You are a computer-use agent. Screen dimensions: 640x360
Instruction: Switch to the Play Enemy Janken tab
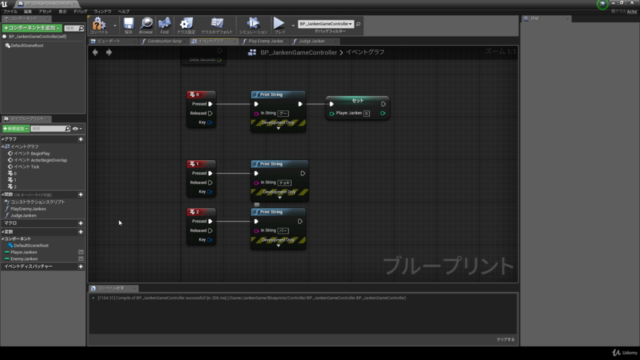(x=265, y=41)
